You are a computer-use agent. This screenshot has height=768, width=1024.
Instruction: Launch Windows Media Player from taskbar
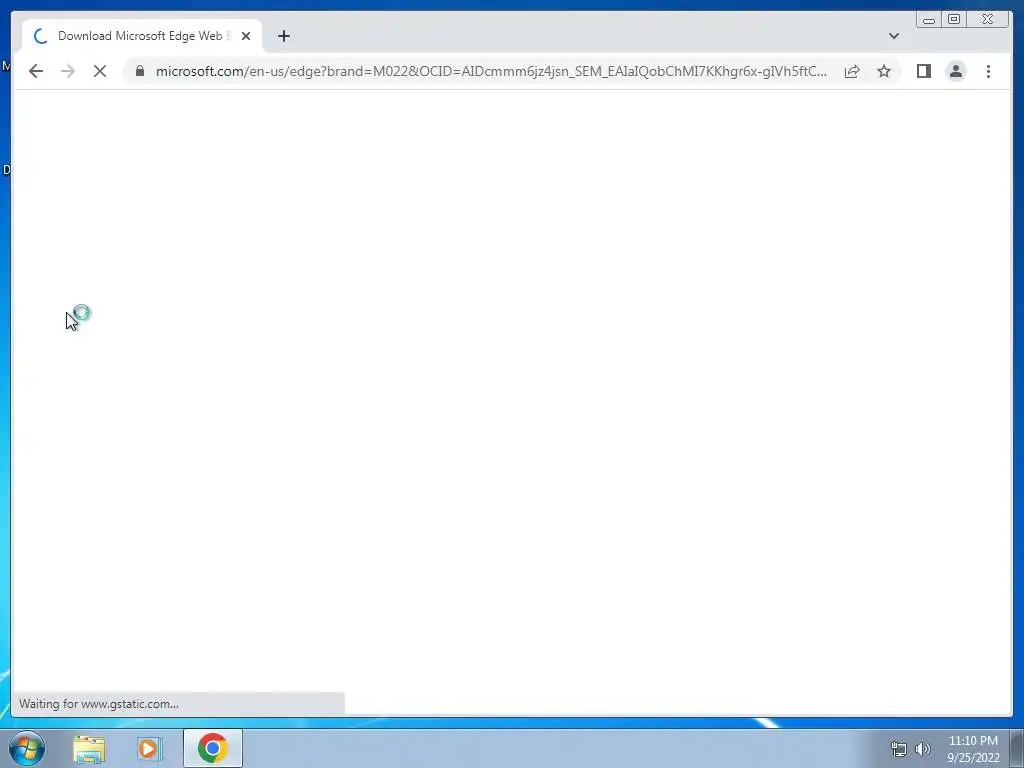(x=150, y=749)
